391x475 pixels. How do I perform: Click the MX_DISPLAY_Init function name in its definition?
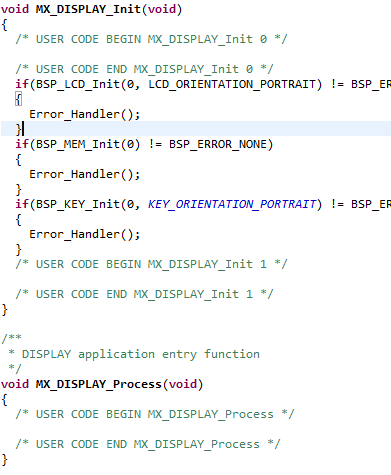(x=88, y=9)
